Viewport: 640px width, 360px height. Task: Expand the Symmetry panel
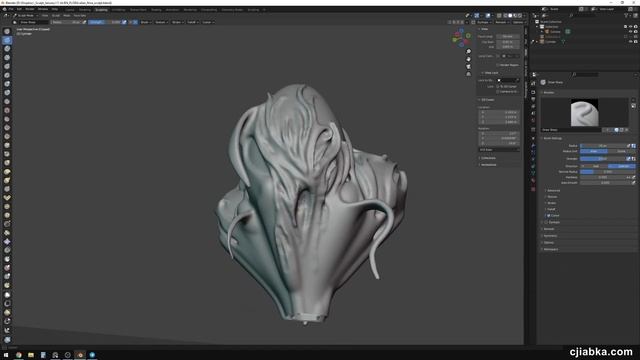coord(550,236)
